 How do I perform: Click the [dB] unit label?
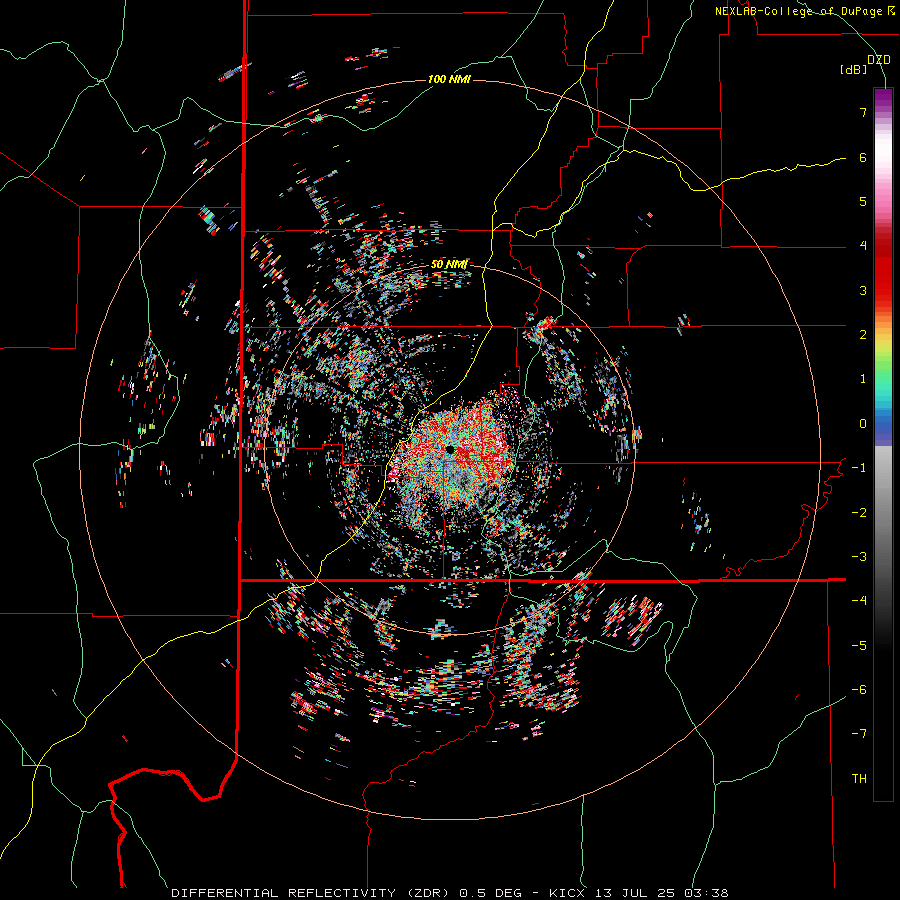[x=854, y=70]
